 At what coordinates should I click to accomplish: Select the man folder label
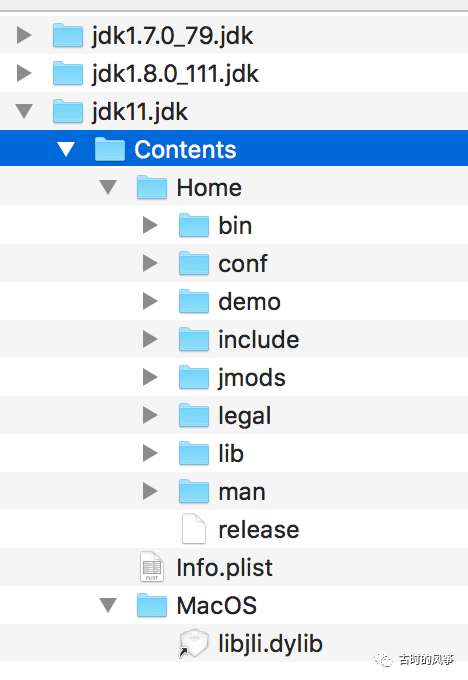242,493
